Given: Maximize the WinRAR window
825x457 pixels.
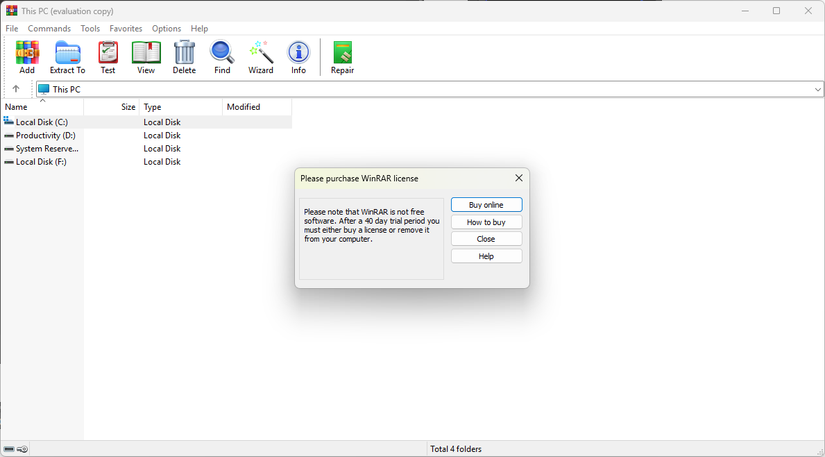Looking at the screenshot, I should click(776, 11).
